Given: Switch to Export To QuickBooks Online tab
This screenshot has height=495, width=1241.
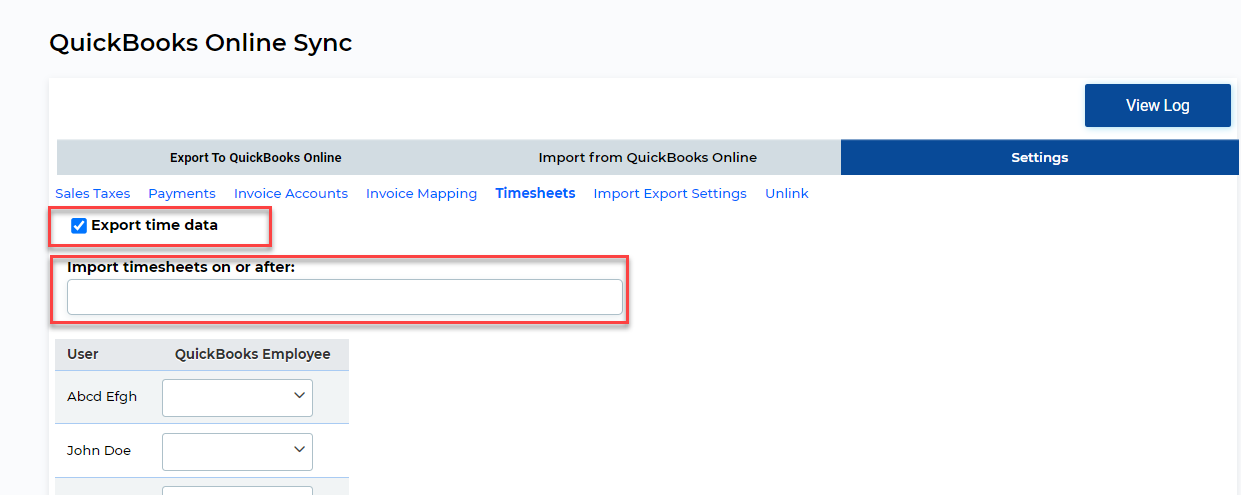Looking at the screenshot, I should pyautogui.click(x=256, y=157).
